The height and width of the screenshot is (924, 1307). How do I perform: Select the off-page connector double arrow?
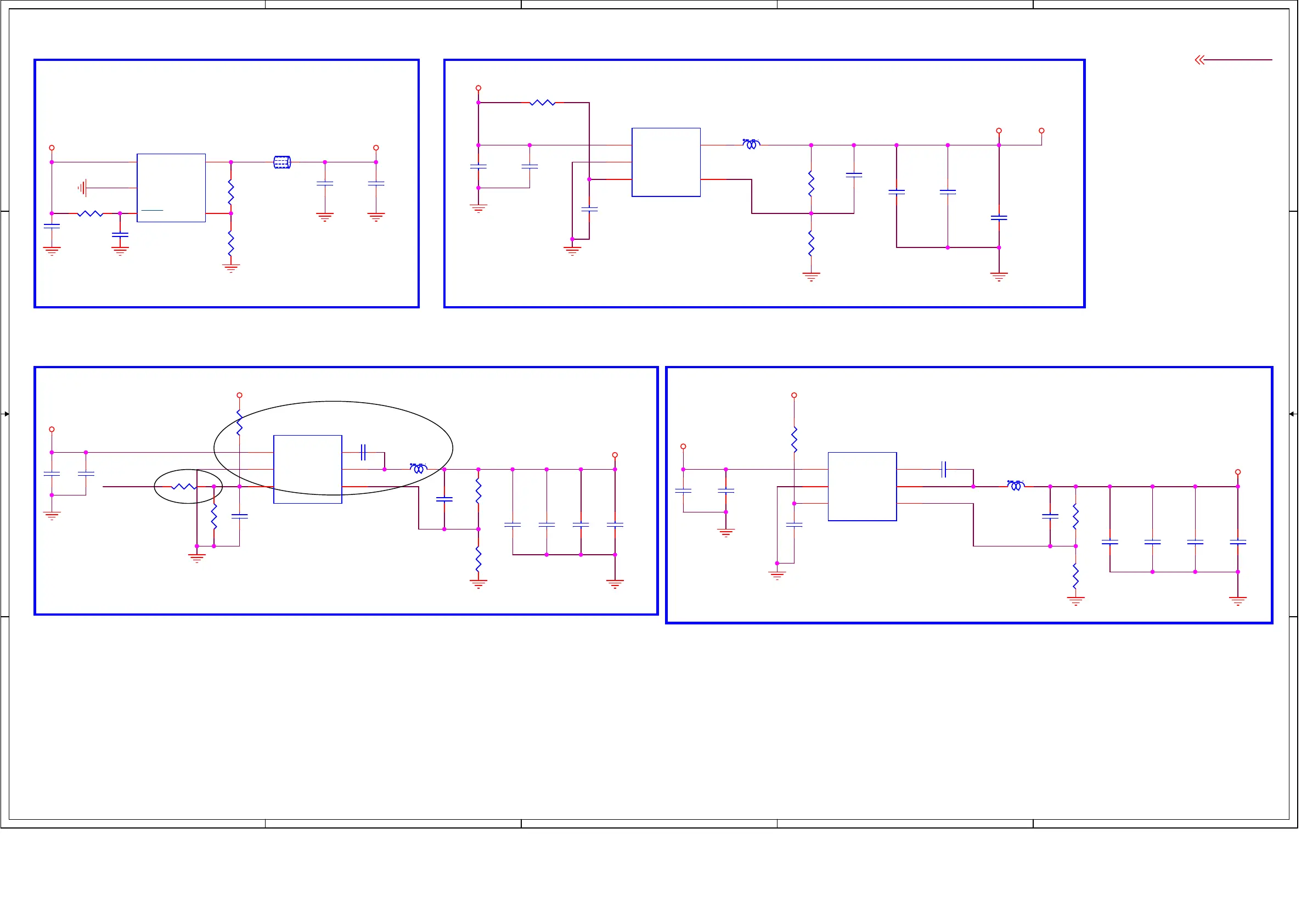[1199, 60]
